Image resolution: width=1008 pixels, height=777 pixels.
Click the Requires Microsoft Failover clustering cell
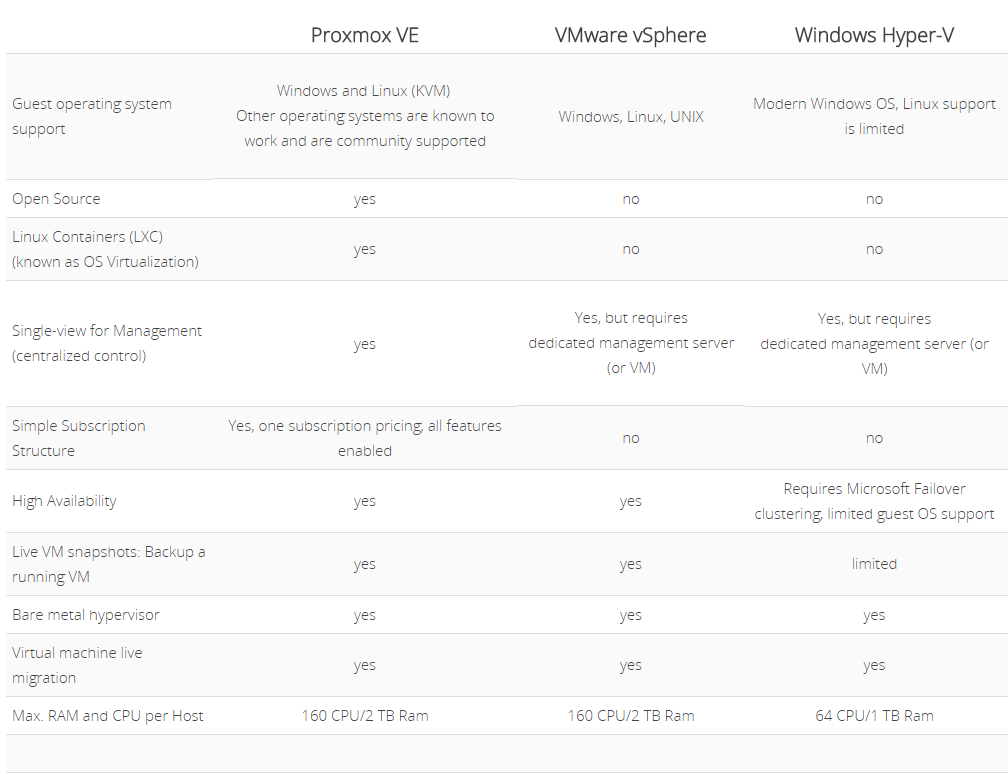click(x=874, y=501)
